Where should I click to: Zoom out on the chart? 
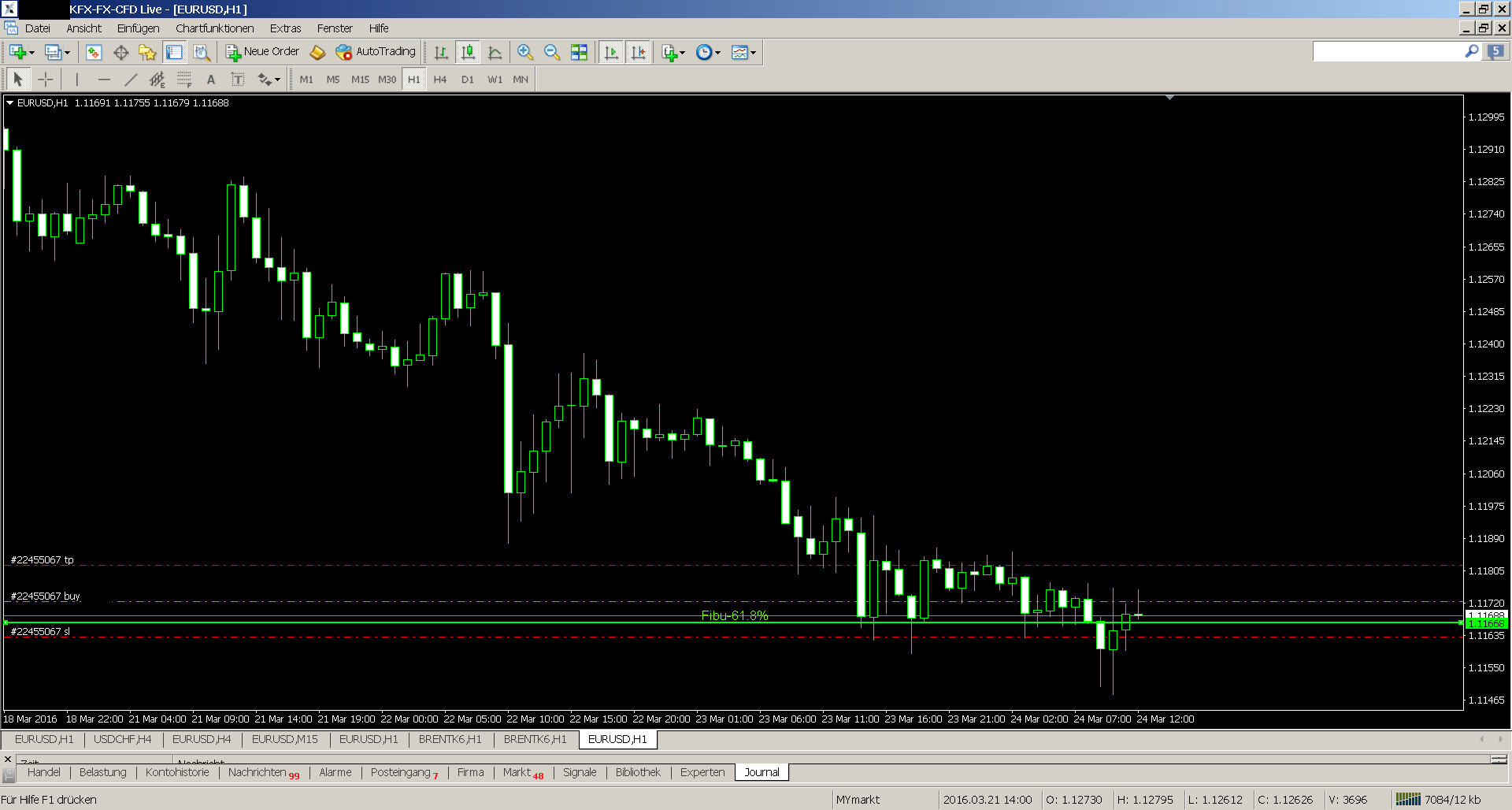coord(552,52)
